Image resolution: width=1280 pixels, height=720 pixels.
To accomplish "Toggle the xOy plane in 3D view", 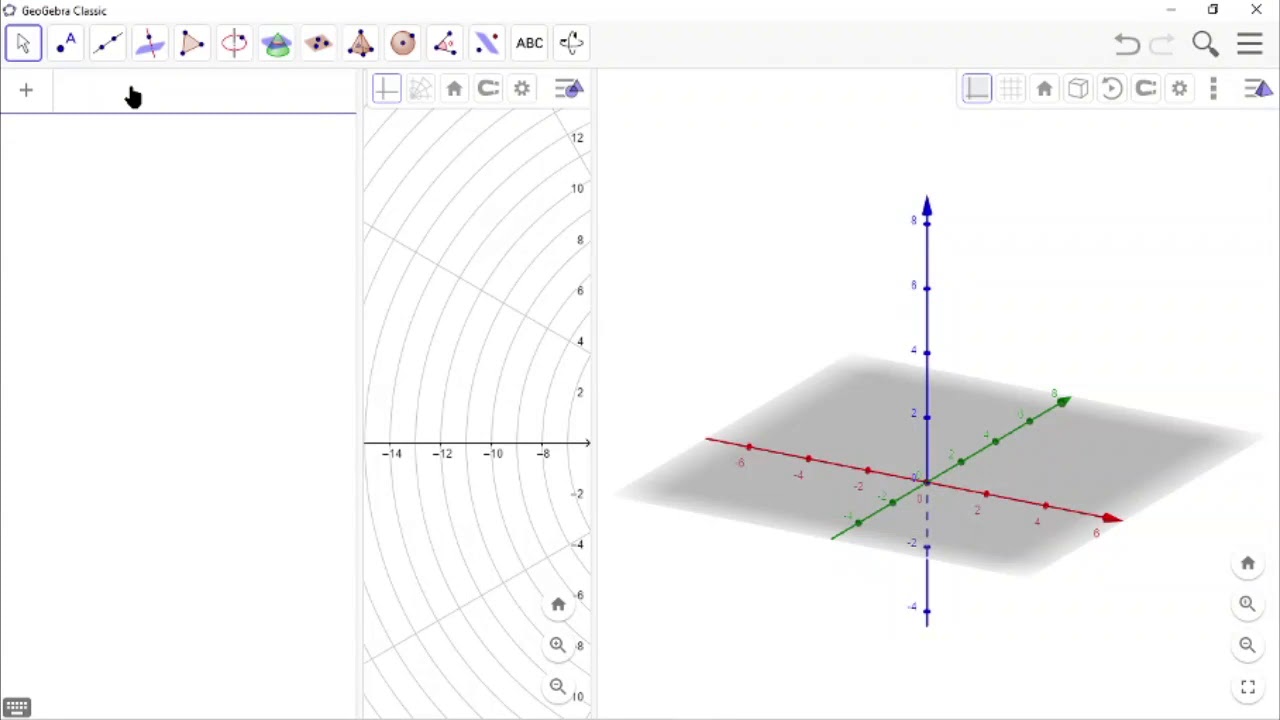I will coord(977,89).
